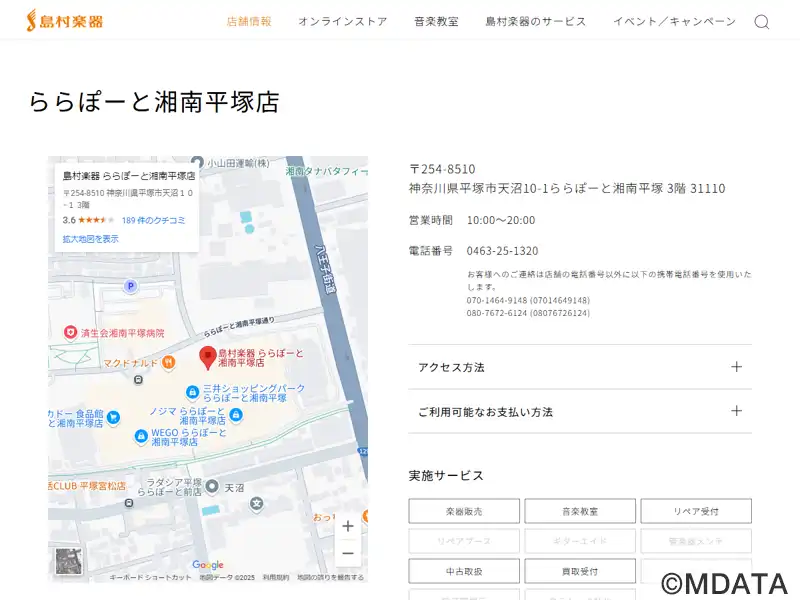Image resolution: width=800 pixels, height=600 pixels.
Task: Open イベント／キャンペーン menu
Action: (674, 21)
